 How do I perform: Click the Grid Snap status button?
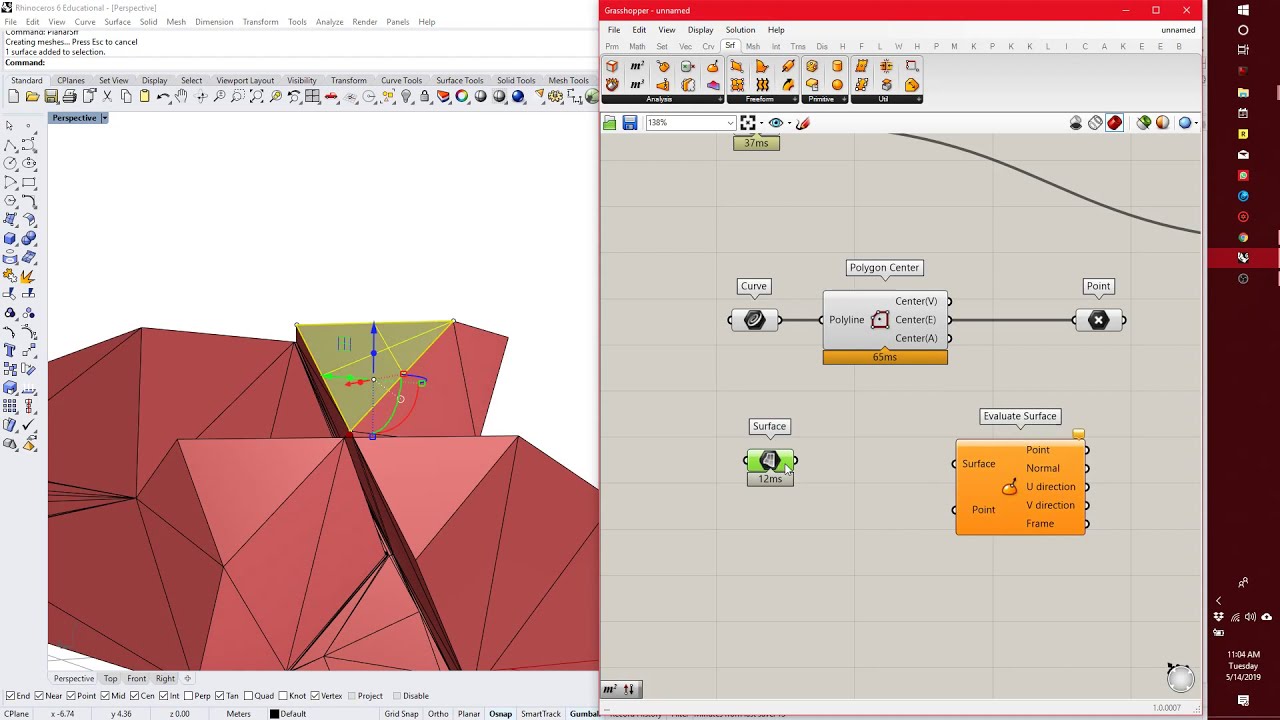[x=401, y=714]
